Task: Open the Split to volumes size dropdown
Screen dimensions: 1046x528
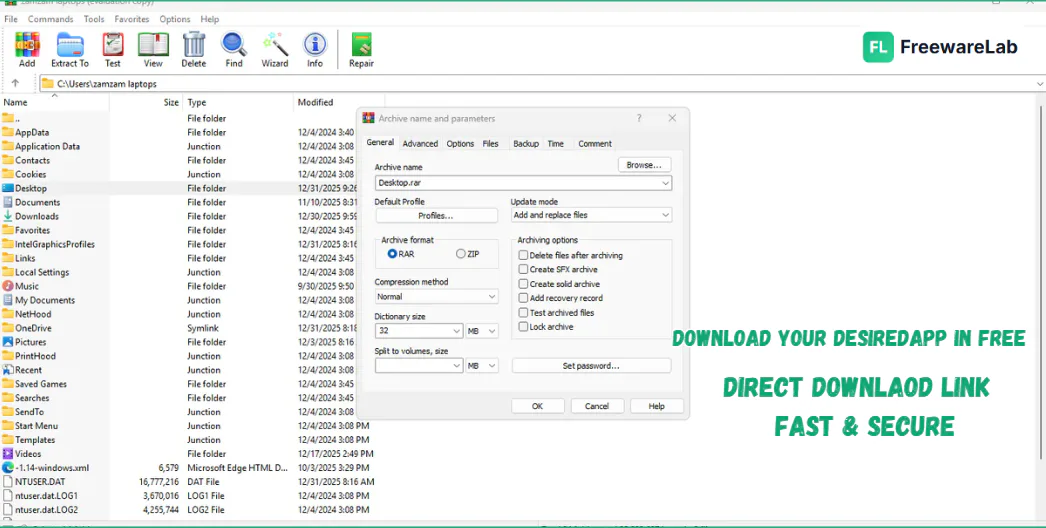Action: tap(456, 366)
